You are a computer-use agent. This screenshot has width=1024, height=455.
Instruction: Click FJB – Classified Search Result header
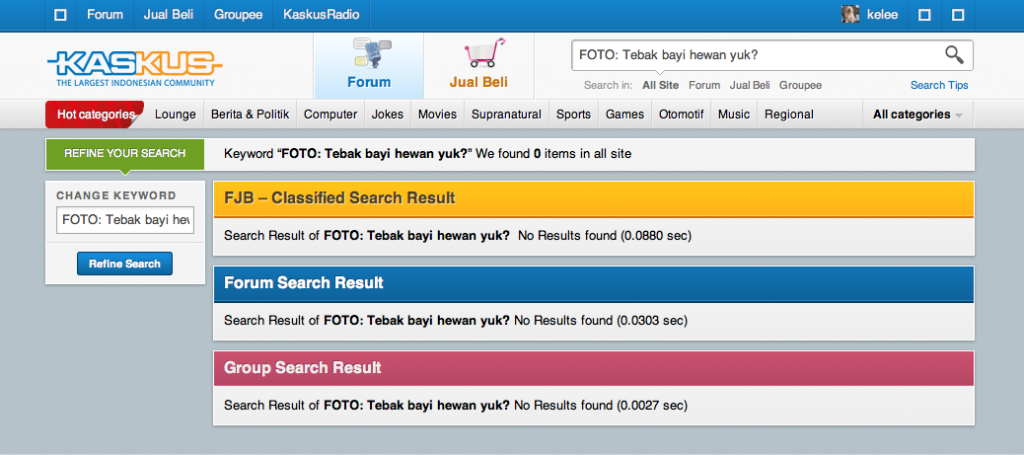pos(594,198)
